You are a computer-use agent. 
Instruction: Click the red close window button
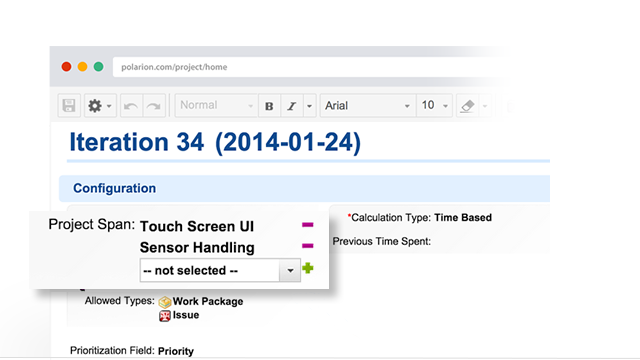(67, 67)
